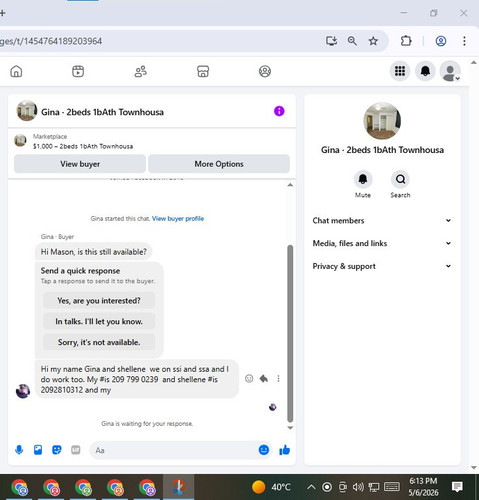Click the listing thumbnail in chat header
This screenshot has width=479, height=500.
[x=27, y=111]
